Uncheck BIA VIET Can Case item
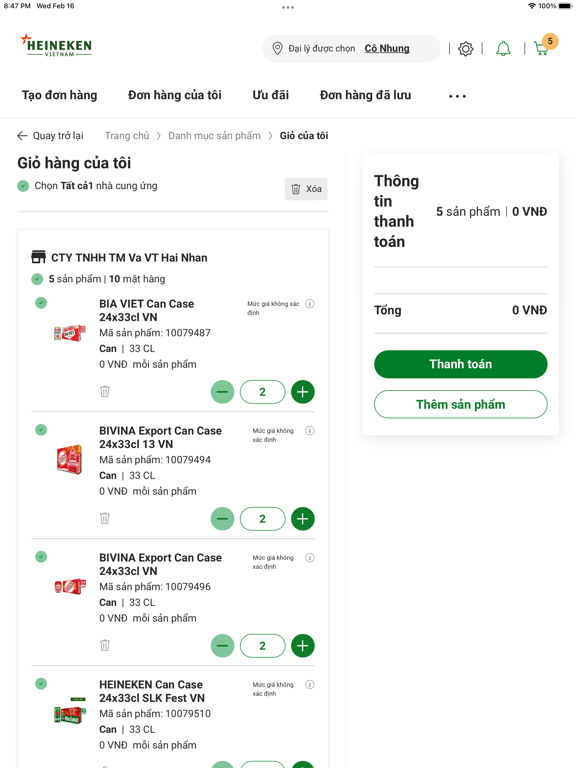The height and width of the screenshot is (768, 576). 41,303
